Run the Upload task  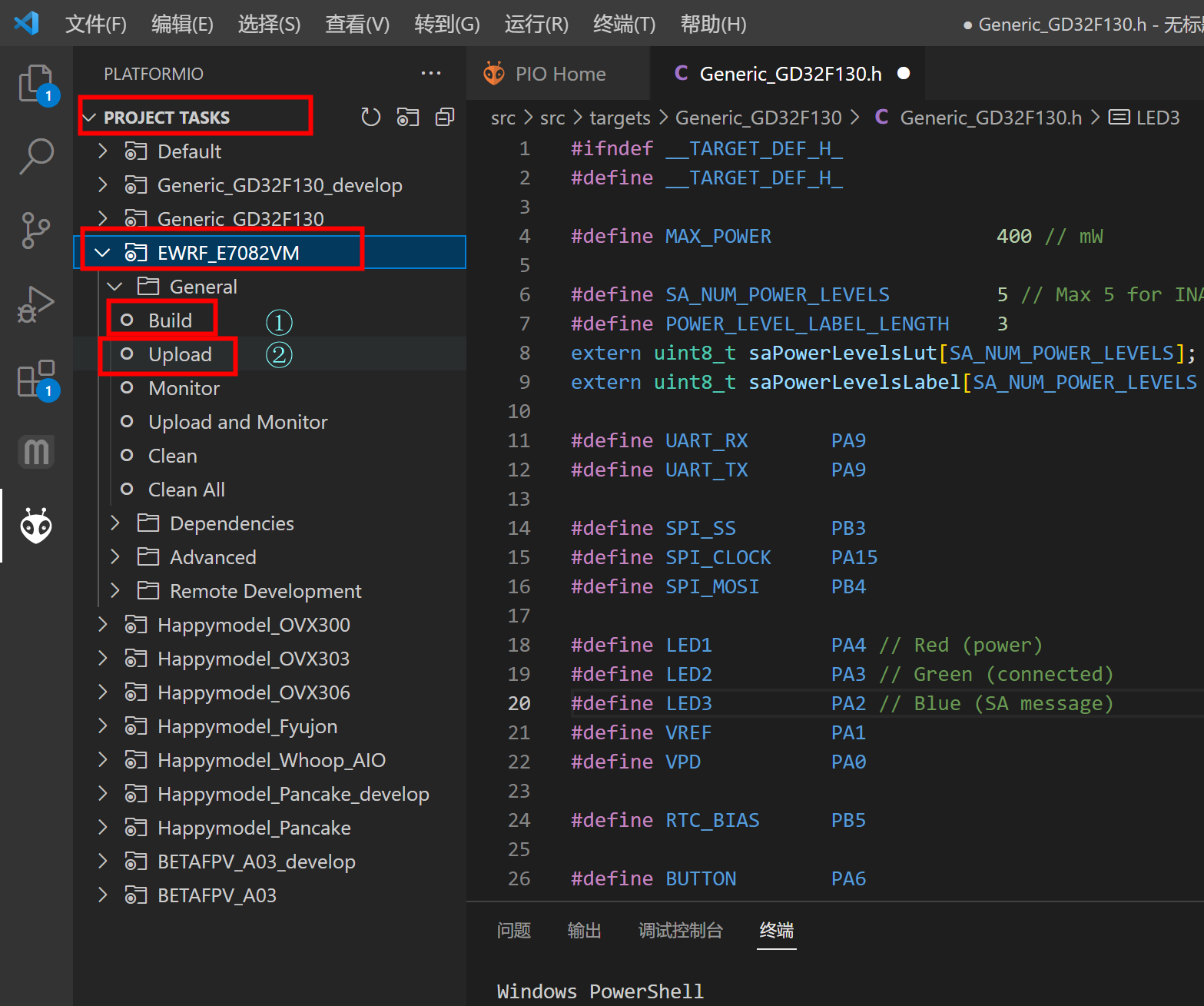(180, 354)
